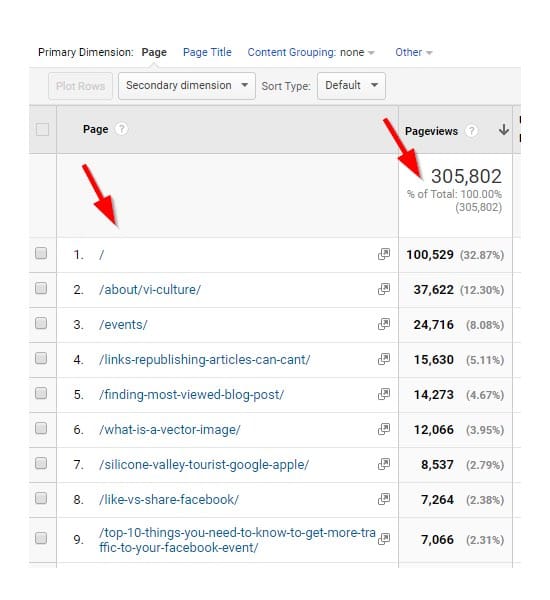Image resolution: width=550 pixels, height=600 pixels.
Task: Open the /links-republishing-articles-can-cant/ link
Action: [204, 360]
